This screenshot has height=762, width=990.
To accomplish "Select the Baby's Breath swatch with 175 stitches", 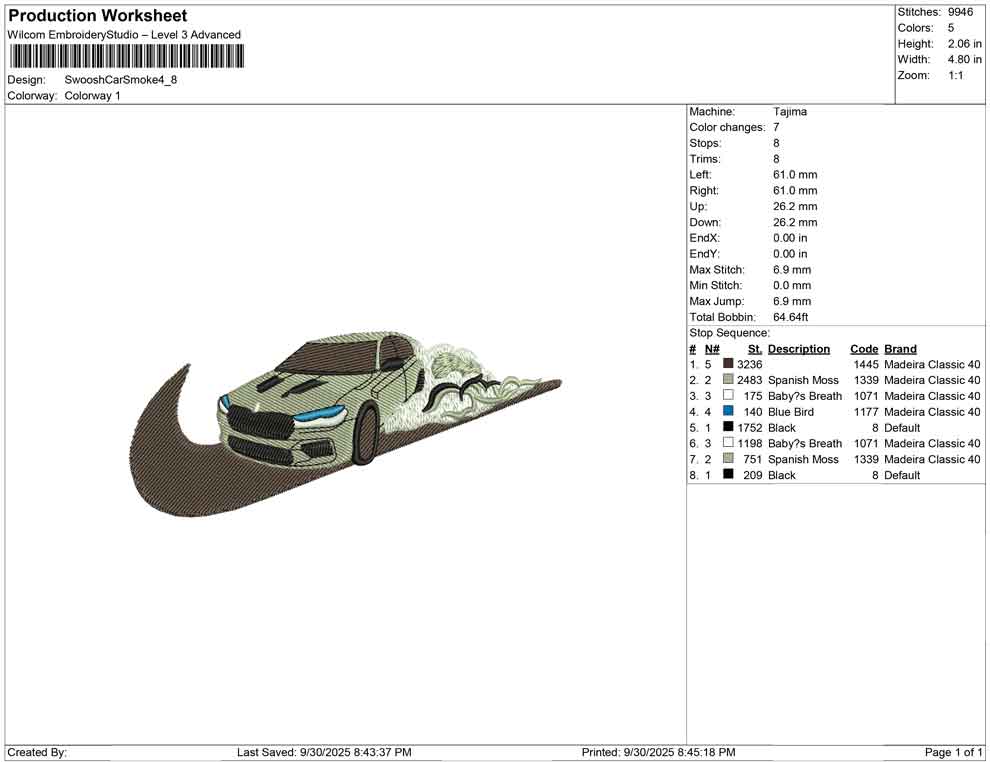I will [x=728, y=396].
